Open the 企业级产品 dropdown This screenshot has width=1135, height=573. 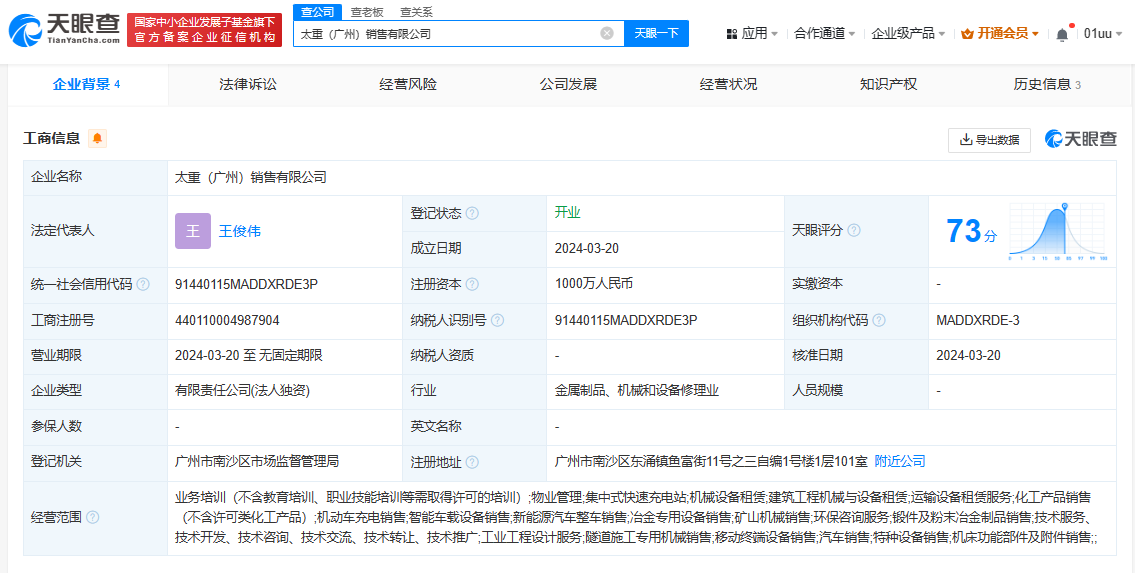pos(908,34)
